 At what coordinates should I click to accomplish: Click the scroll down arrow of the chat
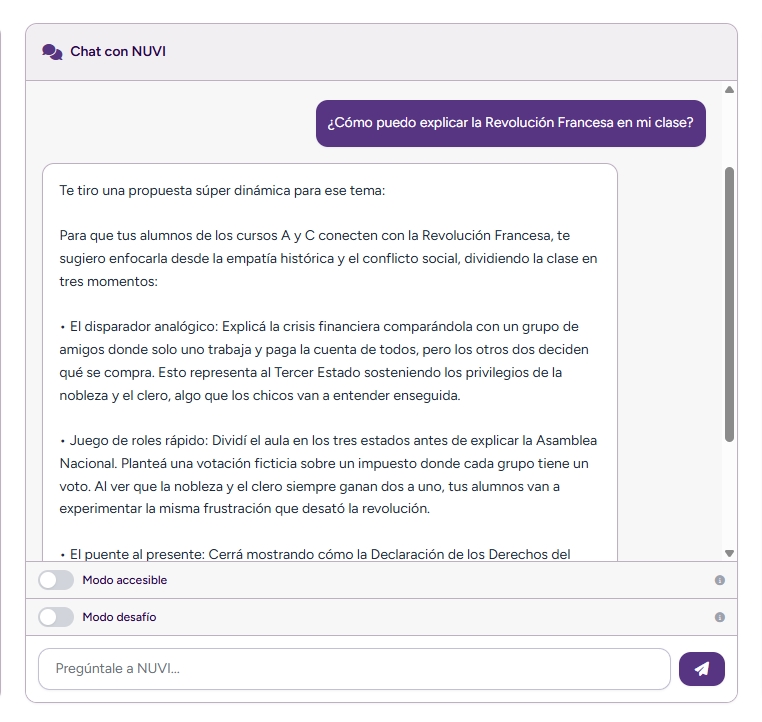click(x=729, y=553)
